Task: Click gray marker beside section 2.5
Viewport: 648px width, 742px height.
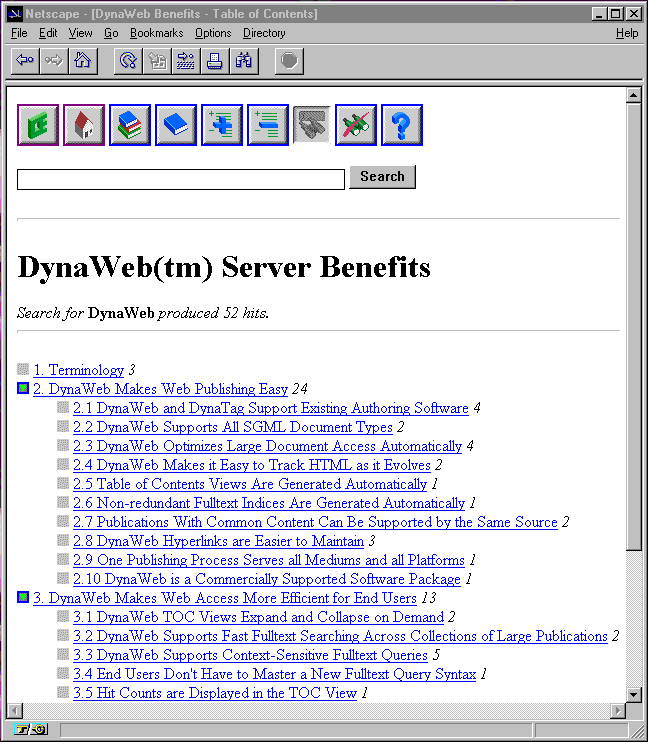Action: [63, 483]
